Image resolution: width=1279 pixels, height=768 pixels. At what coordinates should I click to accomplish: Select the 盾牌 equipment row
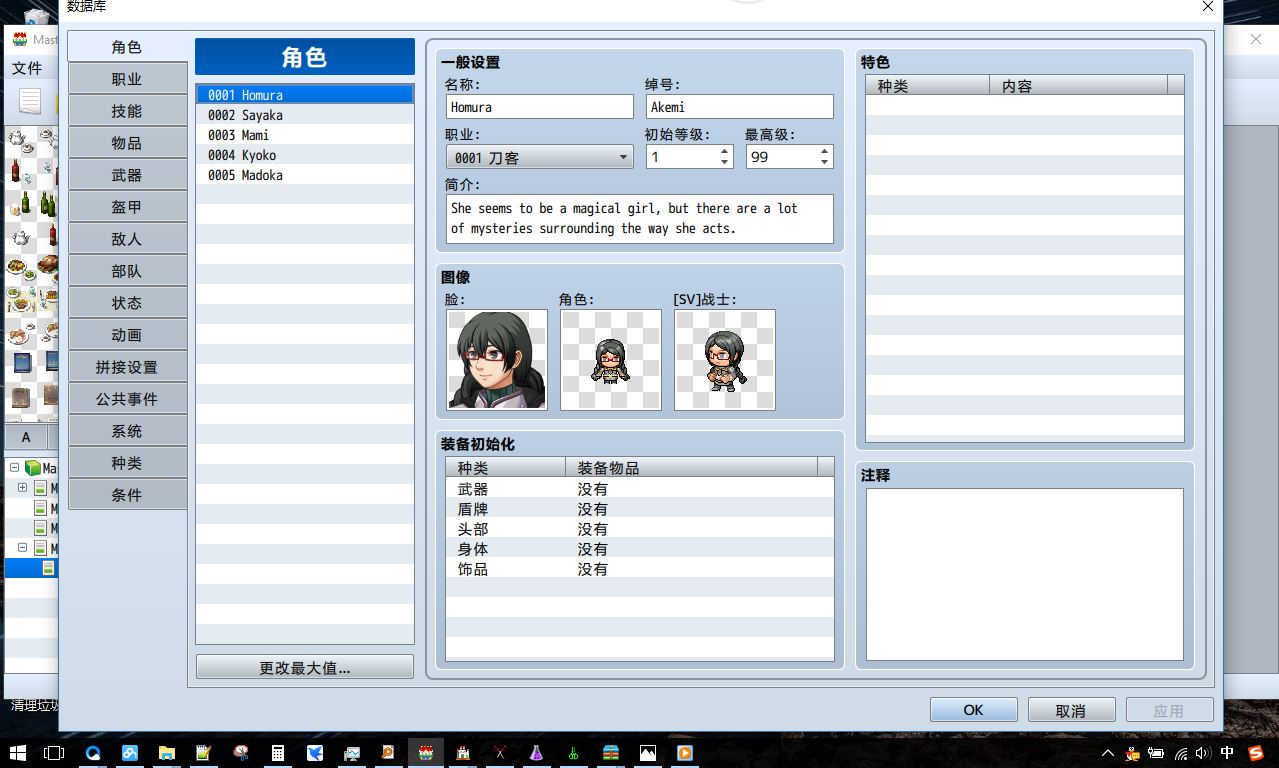click(640, 509)
